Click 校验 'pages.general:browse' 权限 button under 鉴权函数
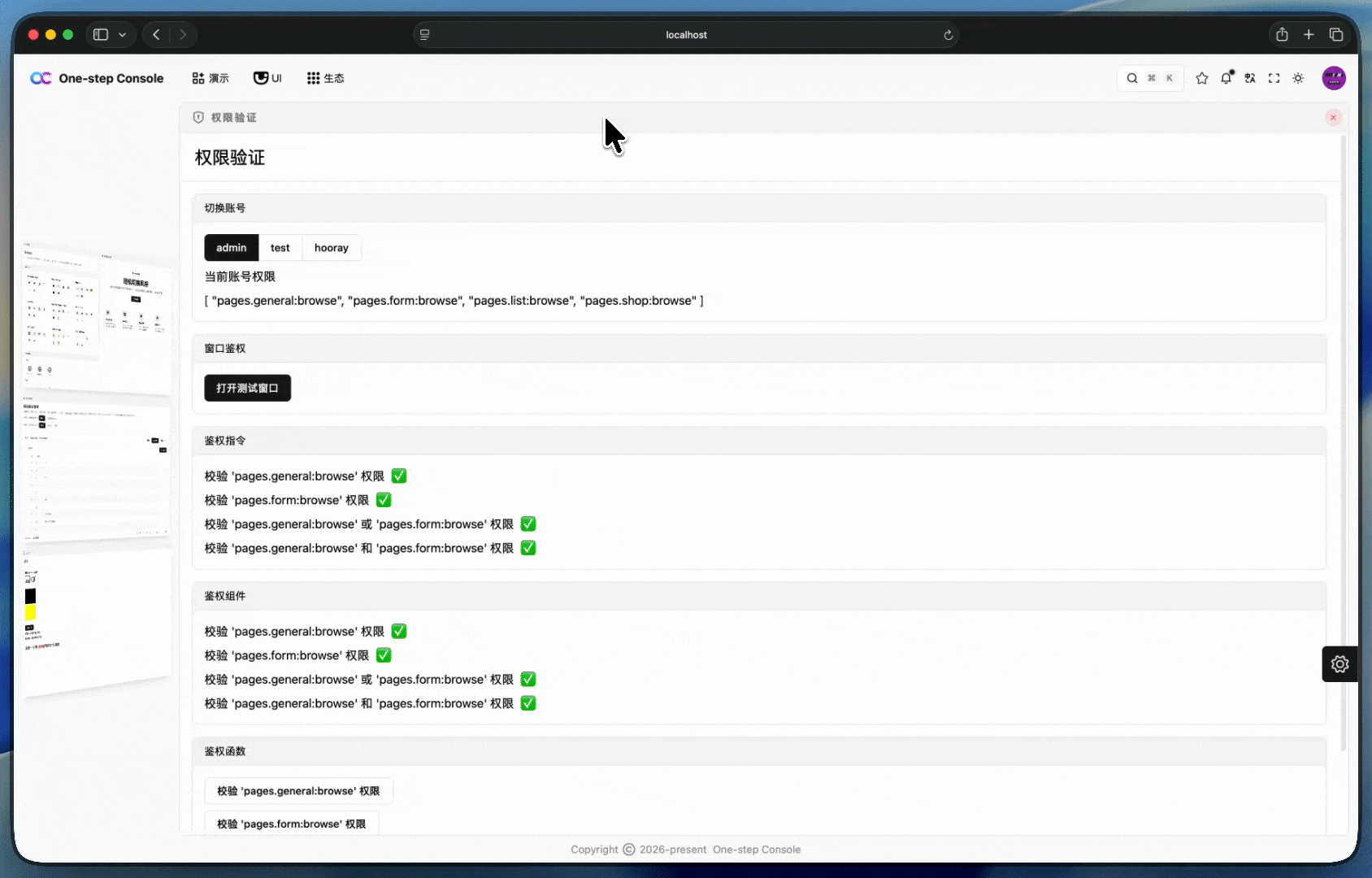 [x=298, y=791]
